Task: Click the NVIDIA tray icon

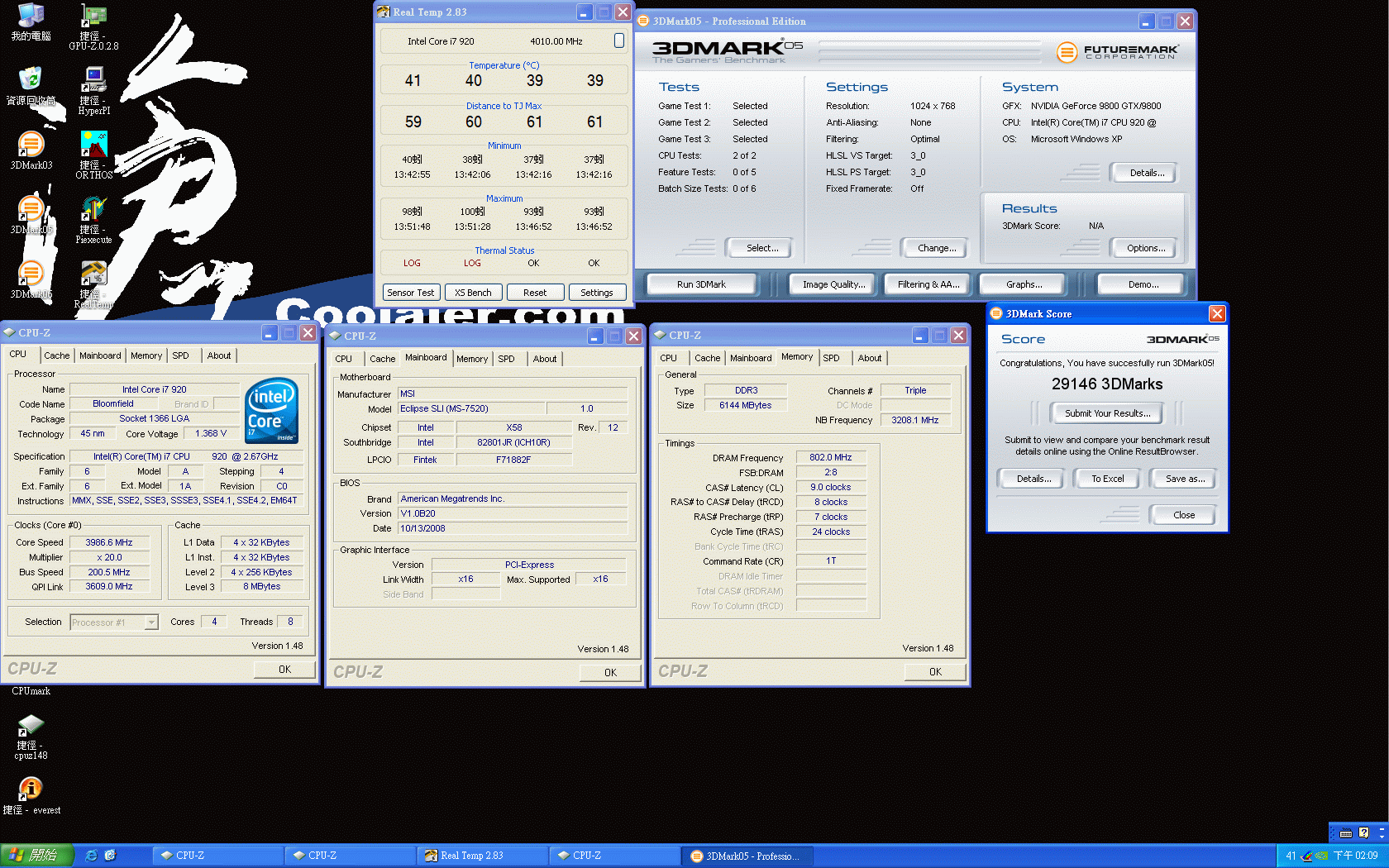Action: [x=1322, y=856]
